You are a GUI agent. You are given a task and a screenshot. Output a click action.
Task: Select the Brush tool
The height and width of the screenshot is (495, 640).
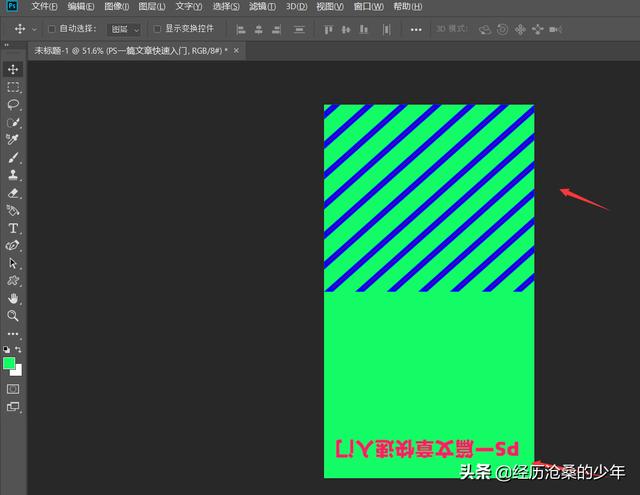13,158
